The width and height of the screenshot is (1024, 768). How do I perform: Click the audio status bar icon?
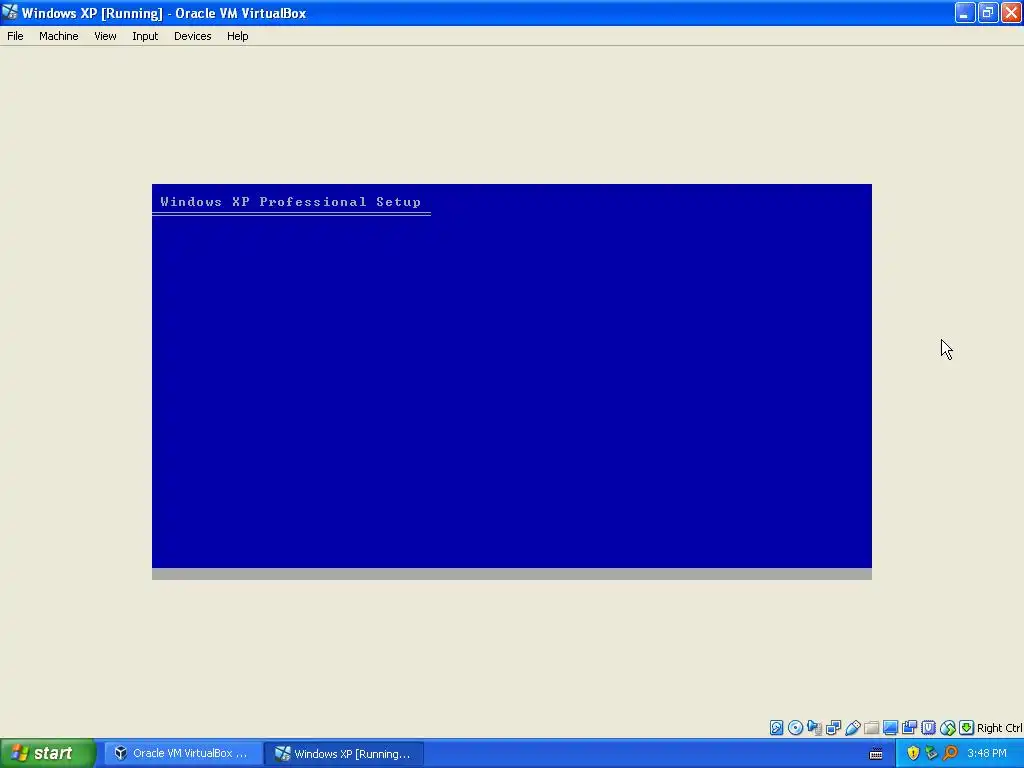tap(814, 728)
